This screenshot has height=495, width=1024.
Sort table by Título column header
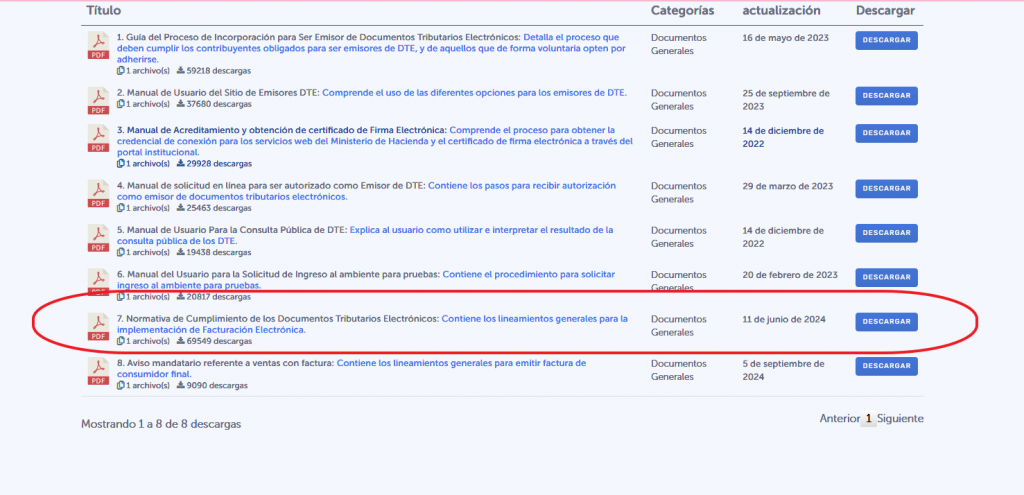[x=106, y=10]
